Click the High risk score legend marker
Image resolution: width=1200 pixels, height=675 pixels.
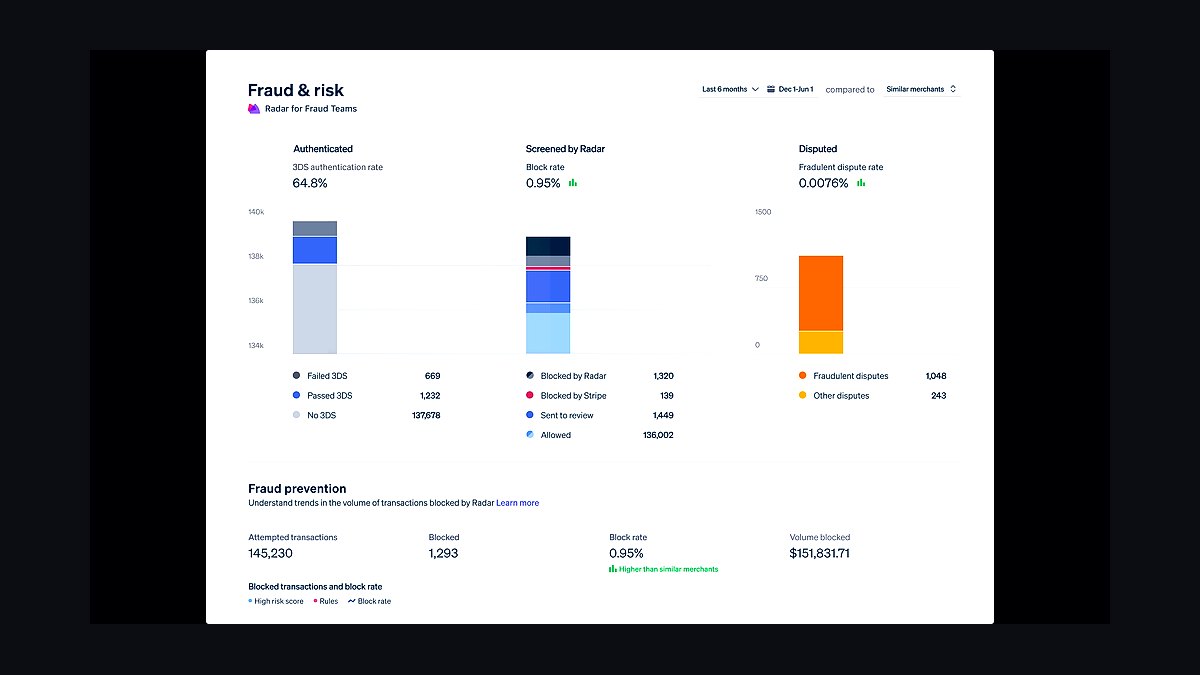[x=250, y=601]
